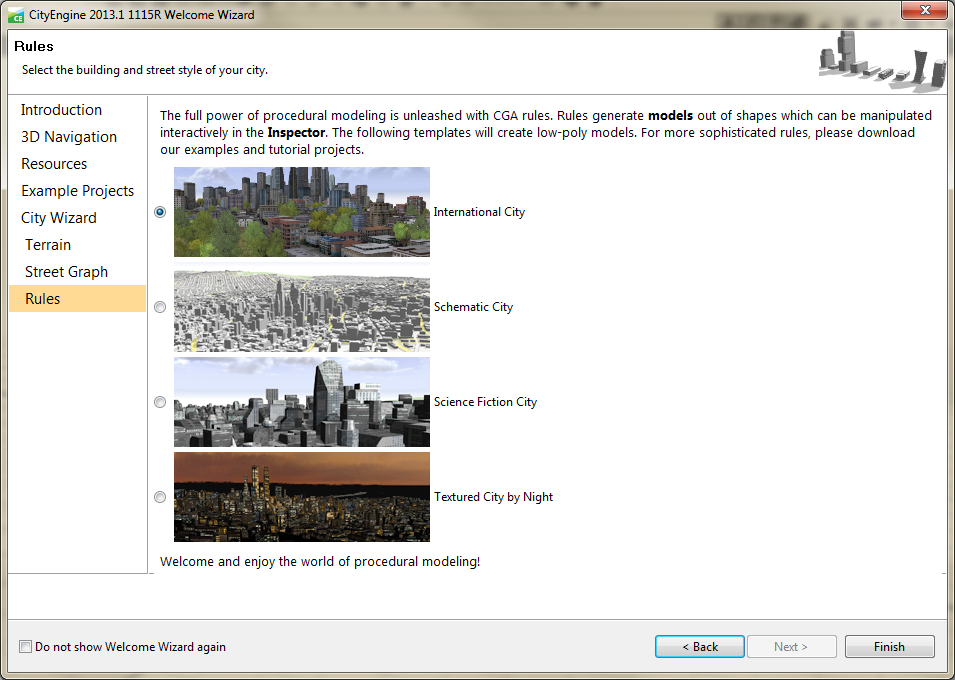Image resolution: width=955 pixels, height=680 pixels.
Task: Click the CityEngine icon in title bar
Action: [x=16, y=15]
